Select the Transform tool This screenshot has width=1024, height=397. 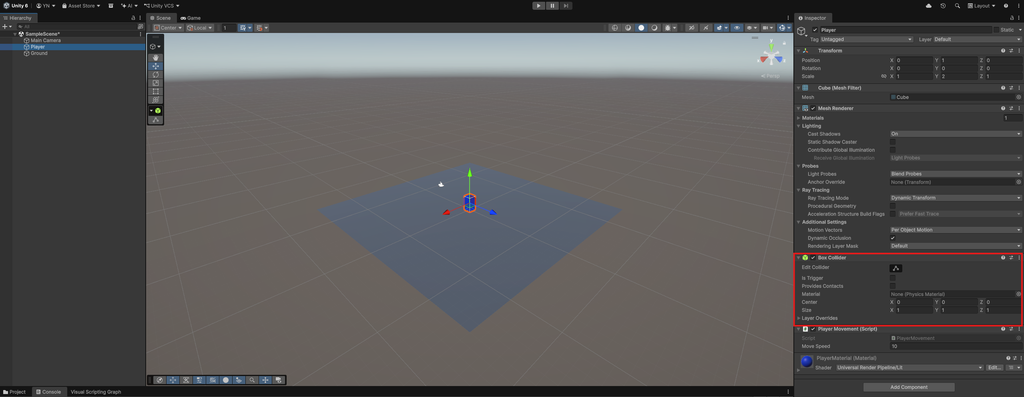pyautogui.click(x=155, y=101)
